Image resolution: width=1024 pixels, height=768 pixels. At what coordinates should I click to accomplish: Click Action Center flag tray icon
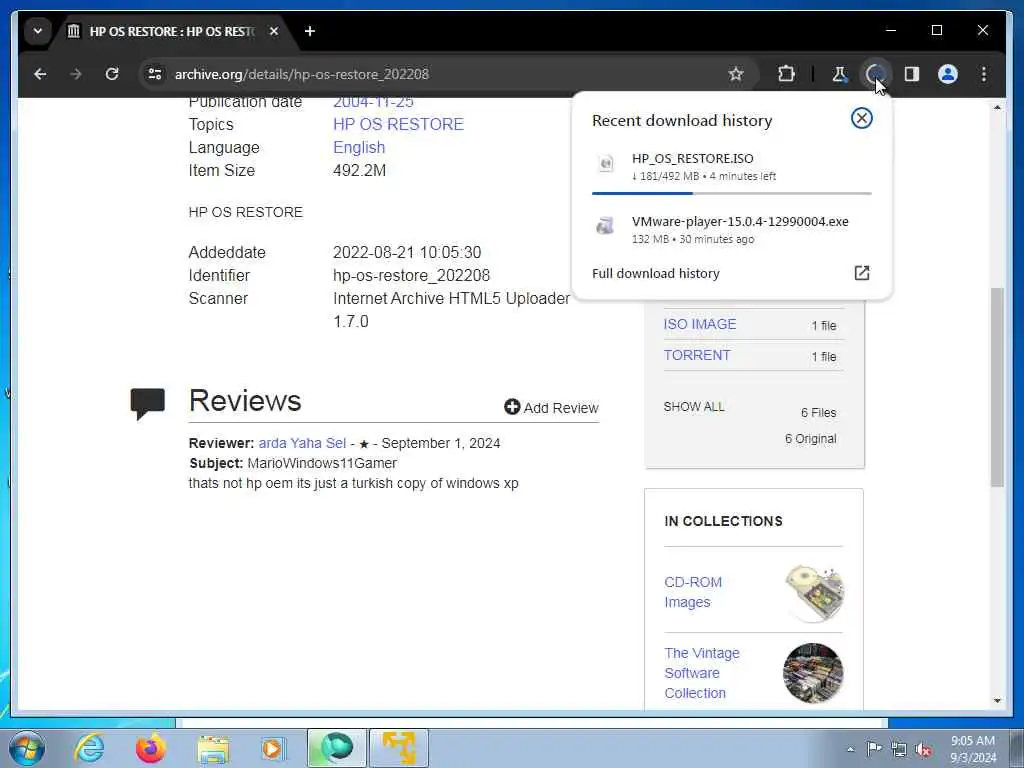click(874, 749)
